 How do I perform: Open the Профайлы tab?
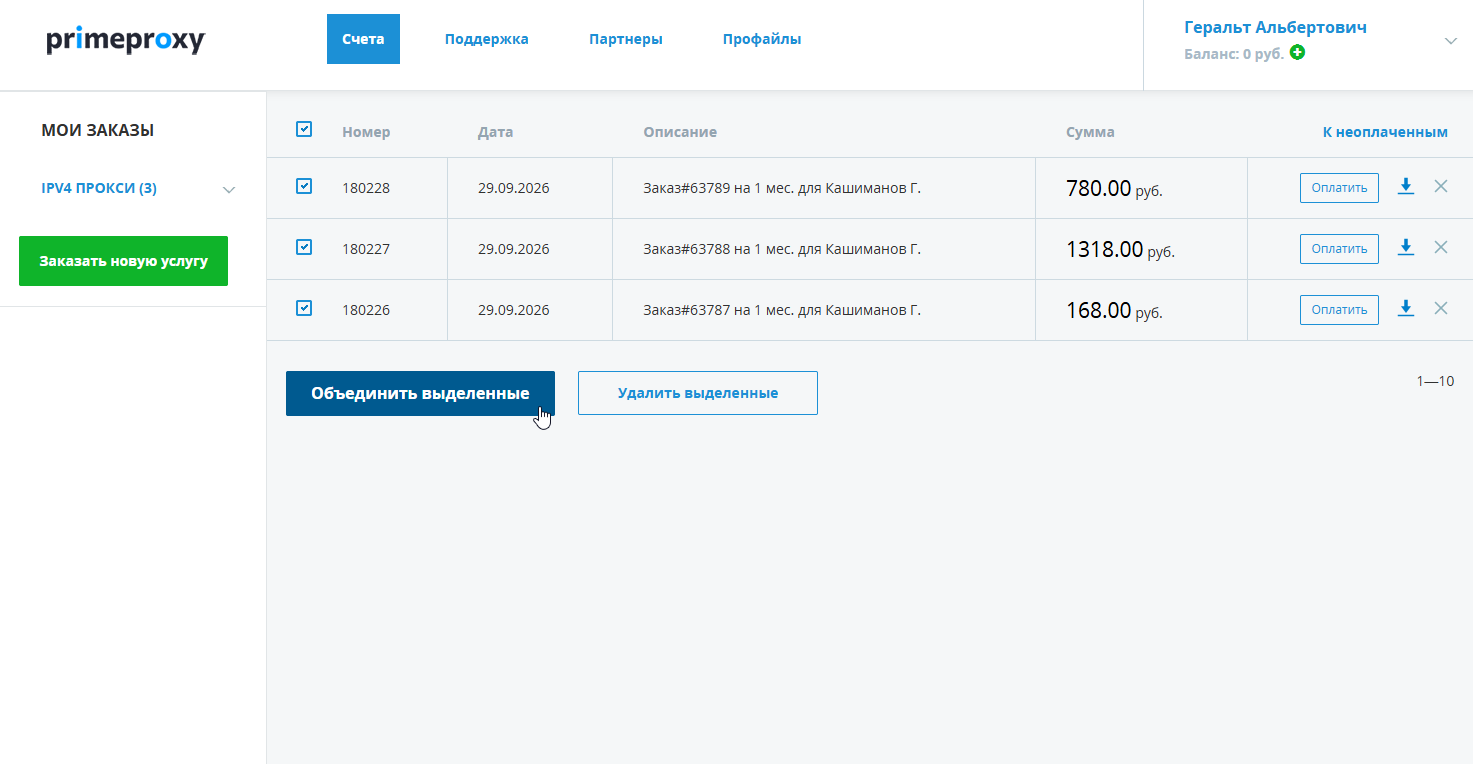click(x=762, y=40)
